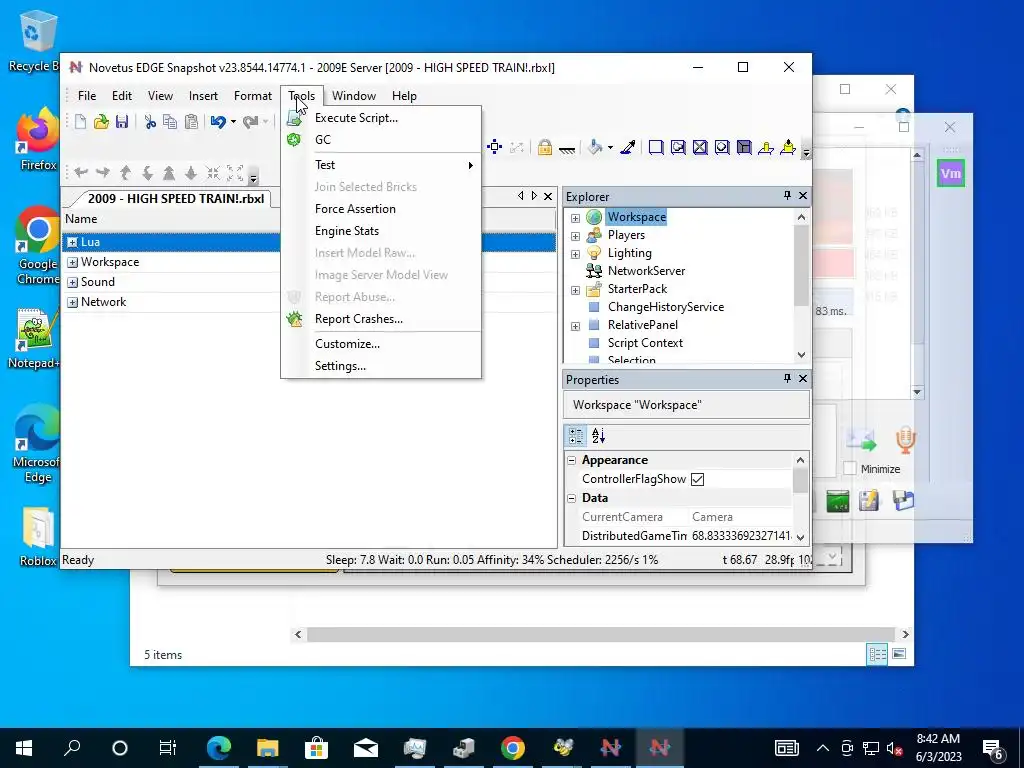Expand StarterPack in Explorer
Image resolution: width=1024 pixels, height=768 pixels.
[575, 290]
